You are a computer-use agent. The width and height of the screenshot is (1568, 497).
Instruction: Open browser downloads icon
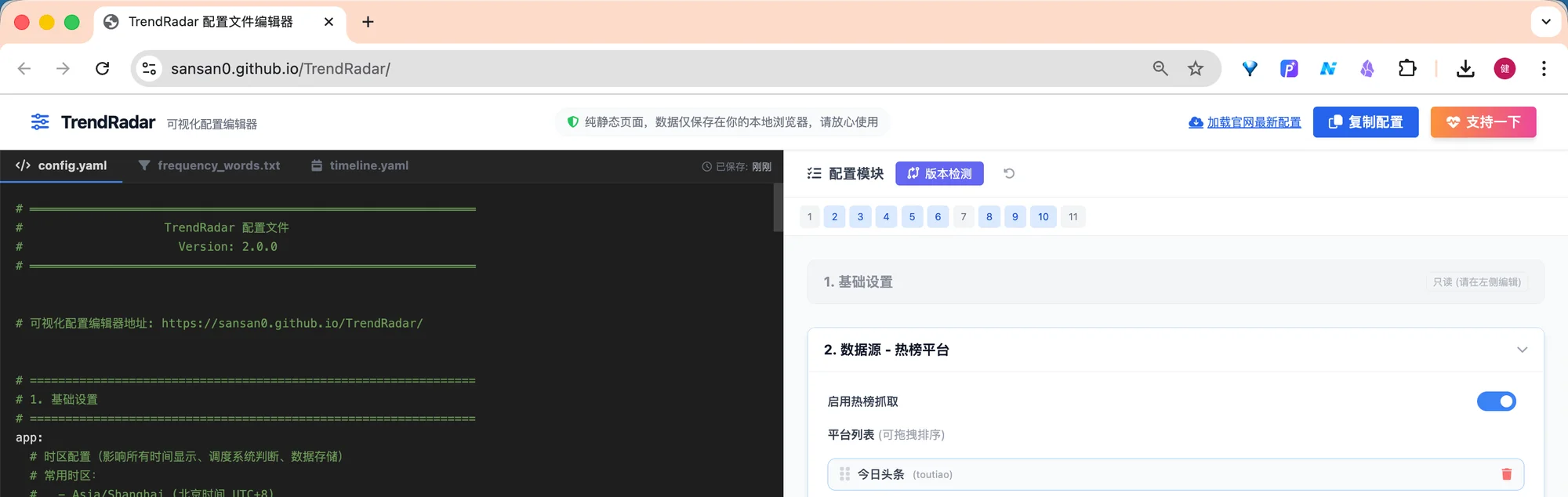click(x=1465, y=68)
